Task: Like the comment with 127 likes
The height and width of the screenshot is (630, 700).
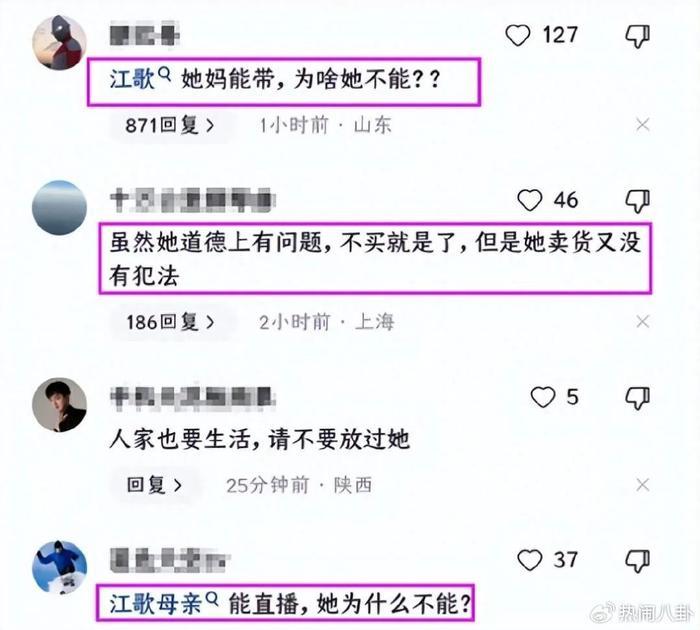Action: tap(518, 35)
